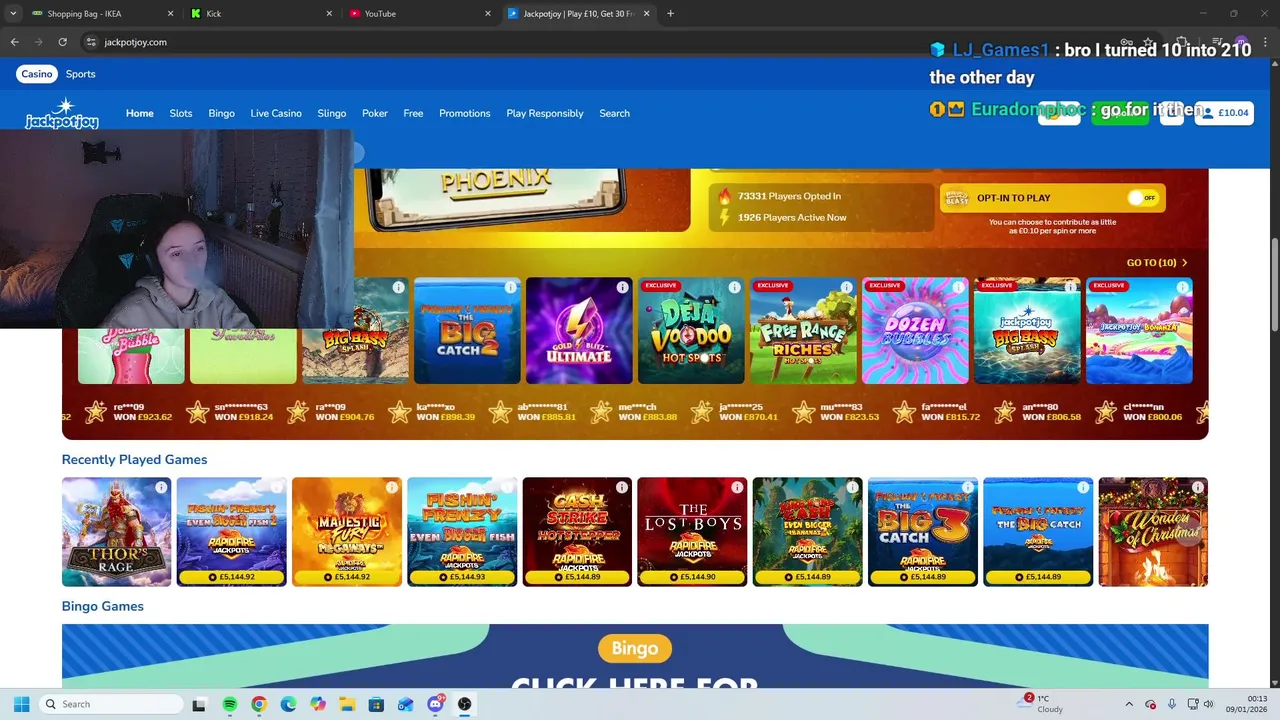Image resolution: width=1280 pixels, height=720 pixels.
Task: Open info icon on The Big Catch 3 tile
Action: (x=967, y=487)
